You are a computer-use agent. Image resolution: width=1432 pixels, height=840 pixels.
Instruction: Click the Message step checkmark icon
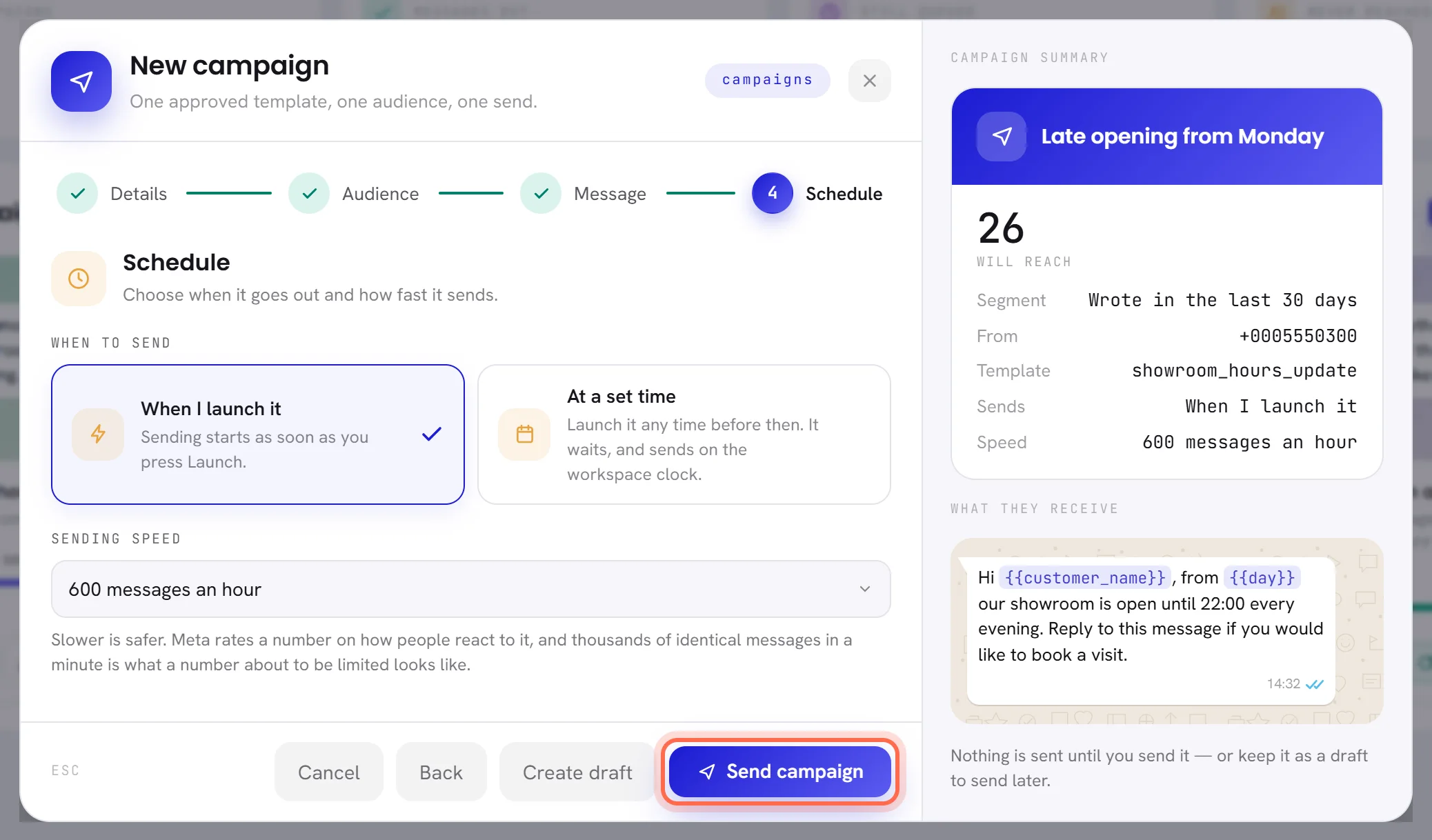pos(541,193)
